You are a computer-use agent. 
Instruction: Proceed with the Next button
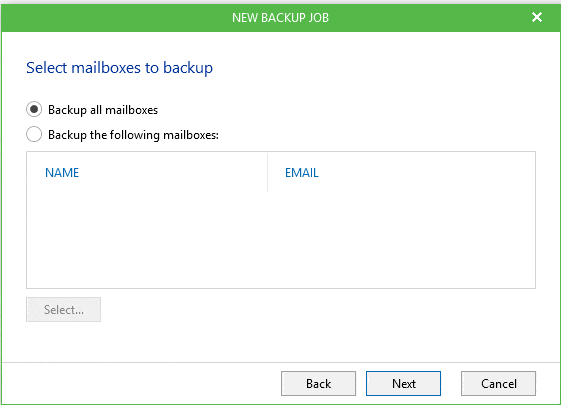coord(403,384)
